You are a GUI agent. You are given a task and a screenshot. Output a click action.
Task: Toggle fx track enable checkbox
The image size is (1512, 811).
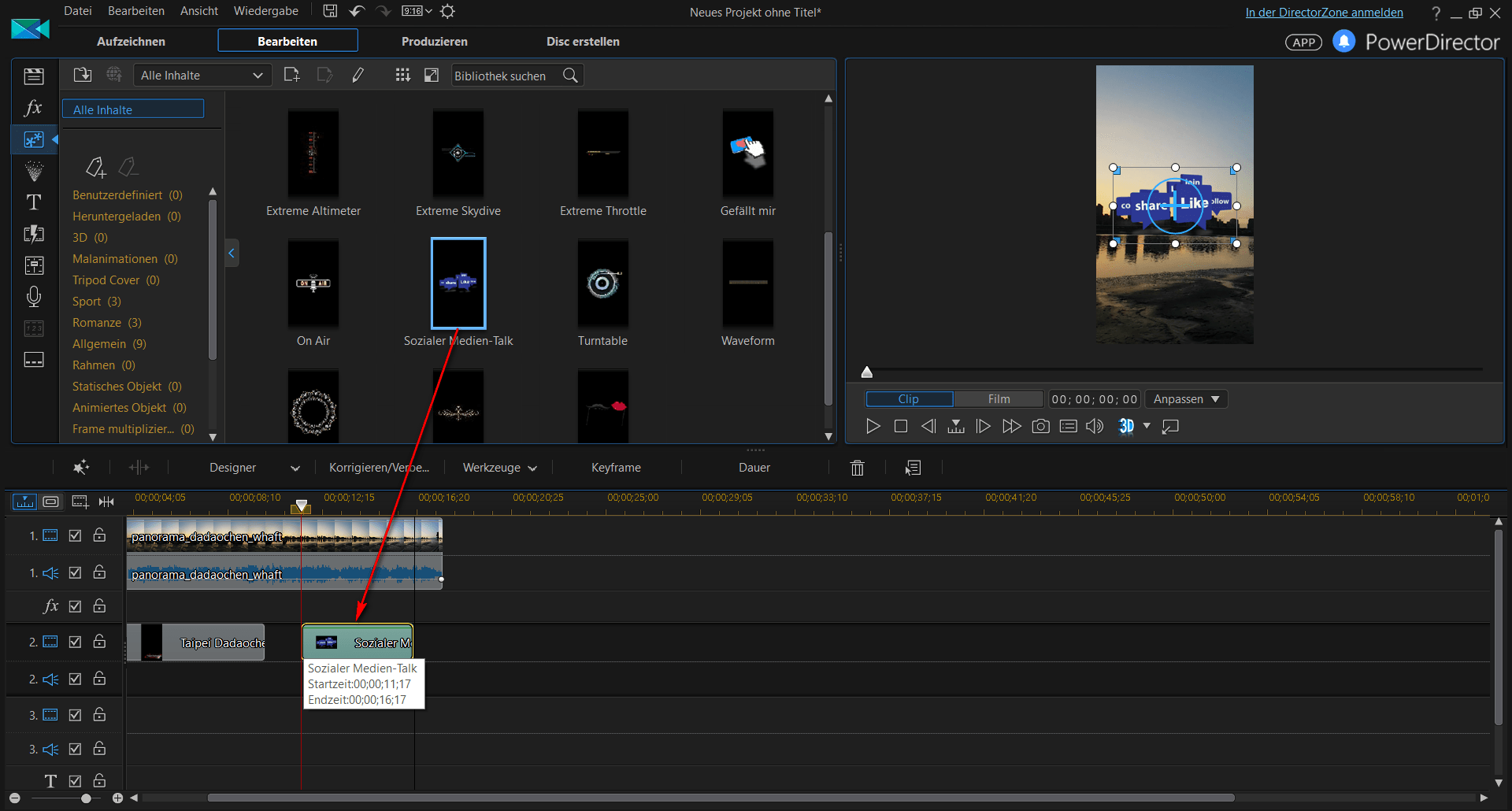coord(75,606)
